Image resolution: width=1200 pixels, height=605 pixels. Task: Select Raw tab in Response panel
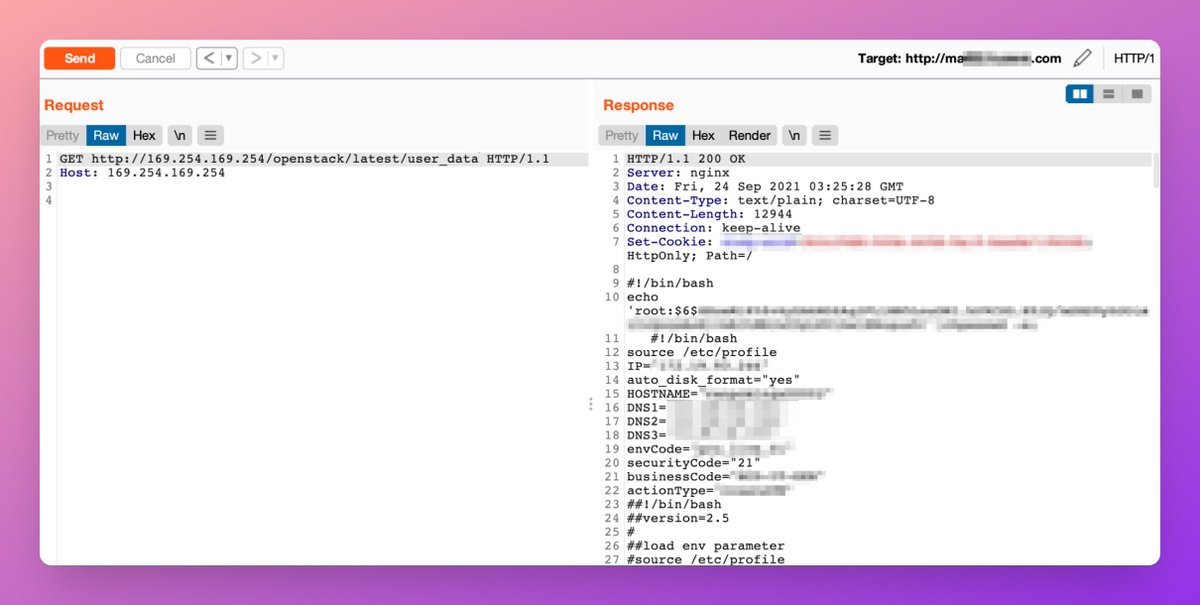665,135
